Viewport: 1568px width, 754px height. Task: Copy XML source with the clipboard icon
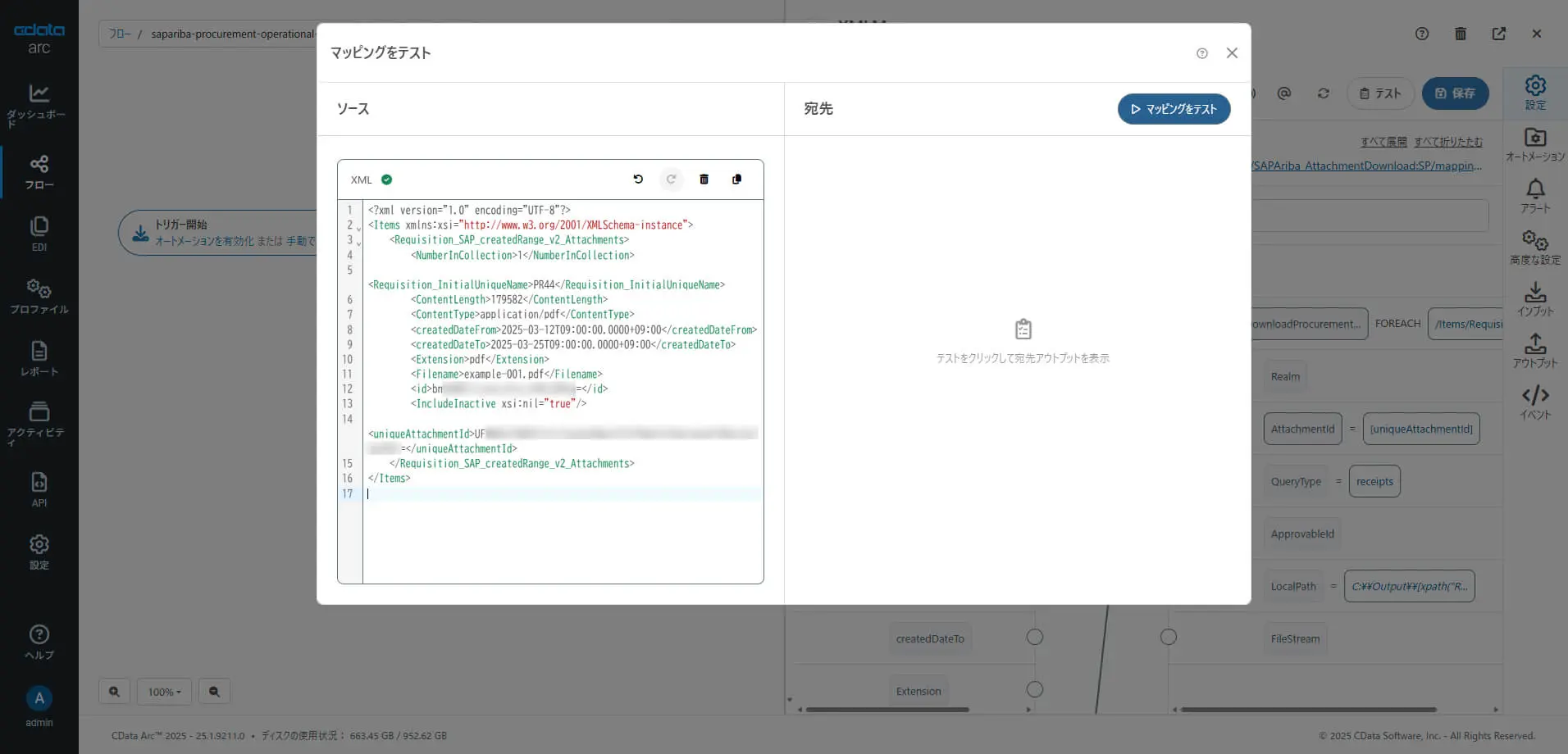(736, 179)
